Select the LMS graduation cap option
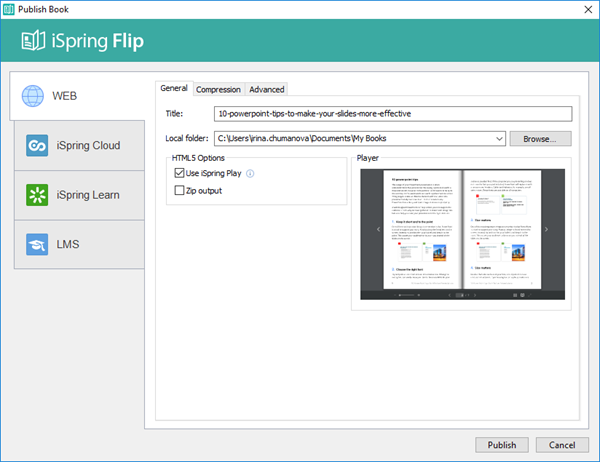This screenshot has height=462, width=600. click(78, 243)
